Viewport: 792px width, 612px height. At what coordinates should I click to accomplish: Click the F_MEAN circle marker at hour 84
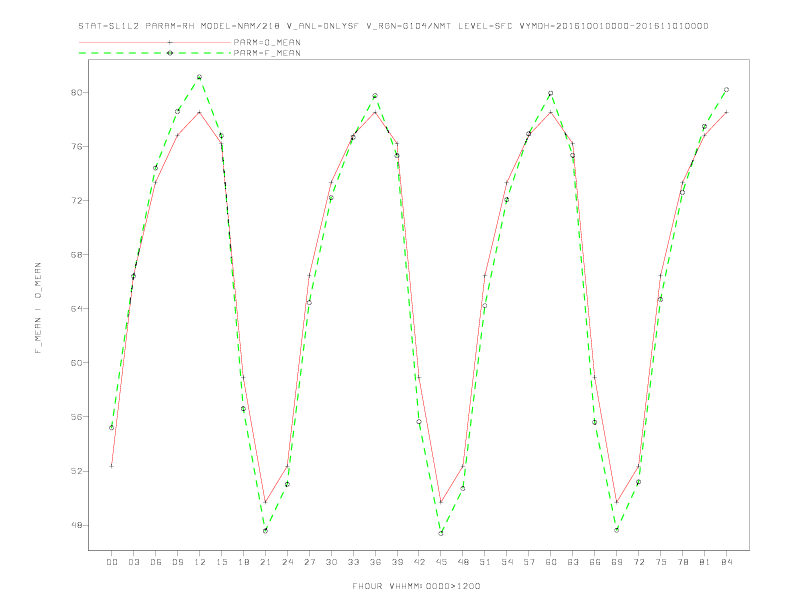726,90
